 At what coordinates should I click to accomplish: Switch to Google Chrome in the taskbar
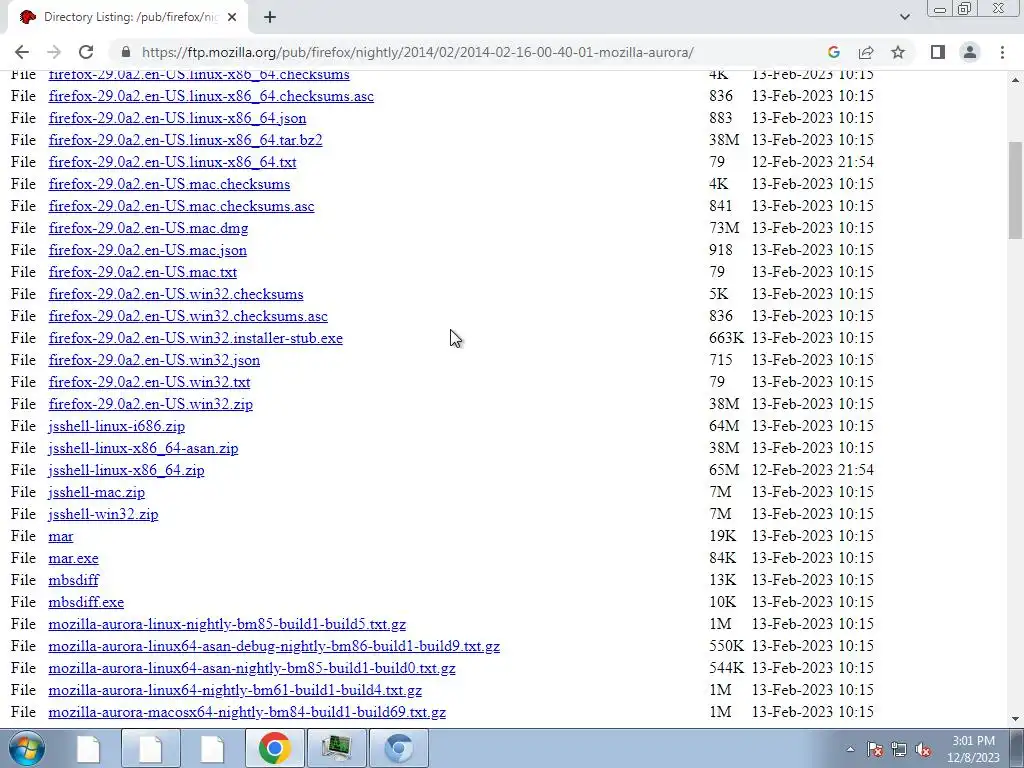click(275, 748)
